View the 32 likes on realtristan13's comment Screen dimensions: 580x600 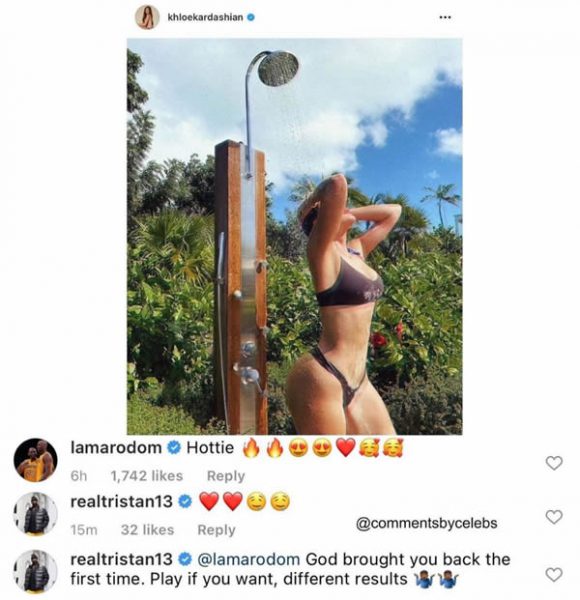coord(147,530)
